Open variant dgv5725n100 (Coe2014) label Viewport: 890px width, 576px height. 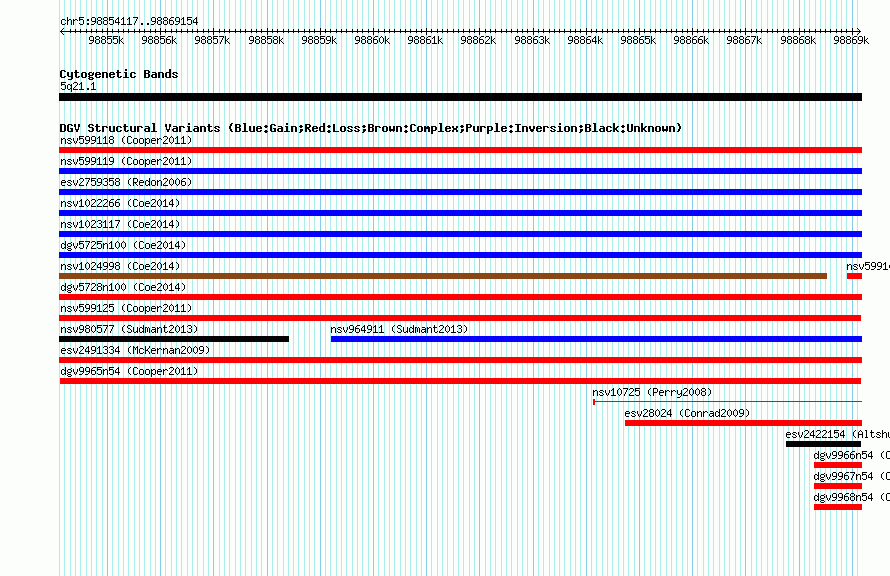[123, 245]
